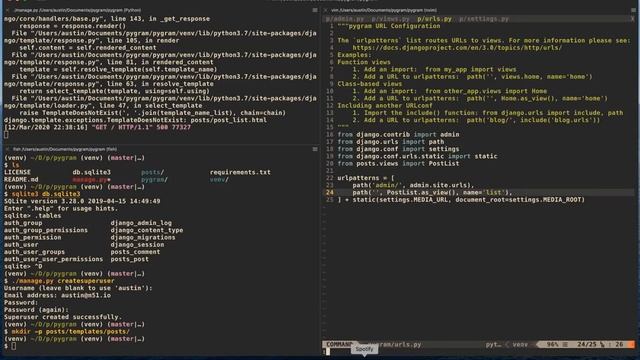This screenshot has height=360, width=640.
Task: Click the vim command-line cursor below statusline
Action: 327,351
